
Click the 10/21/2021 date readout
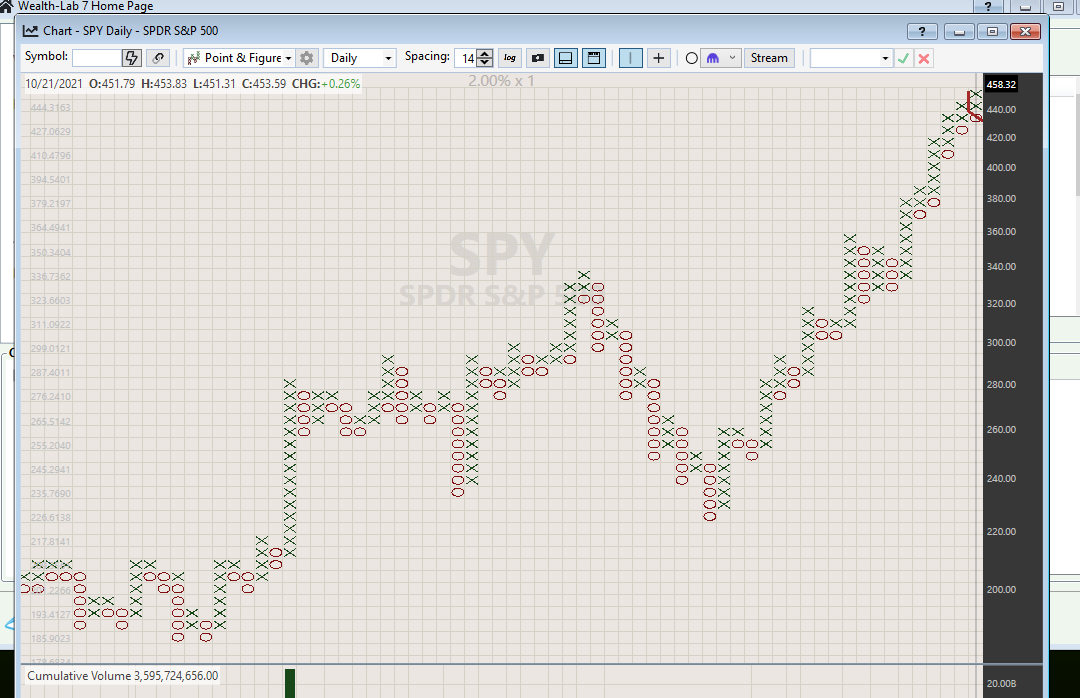tap(54, 84)
